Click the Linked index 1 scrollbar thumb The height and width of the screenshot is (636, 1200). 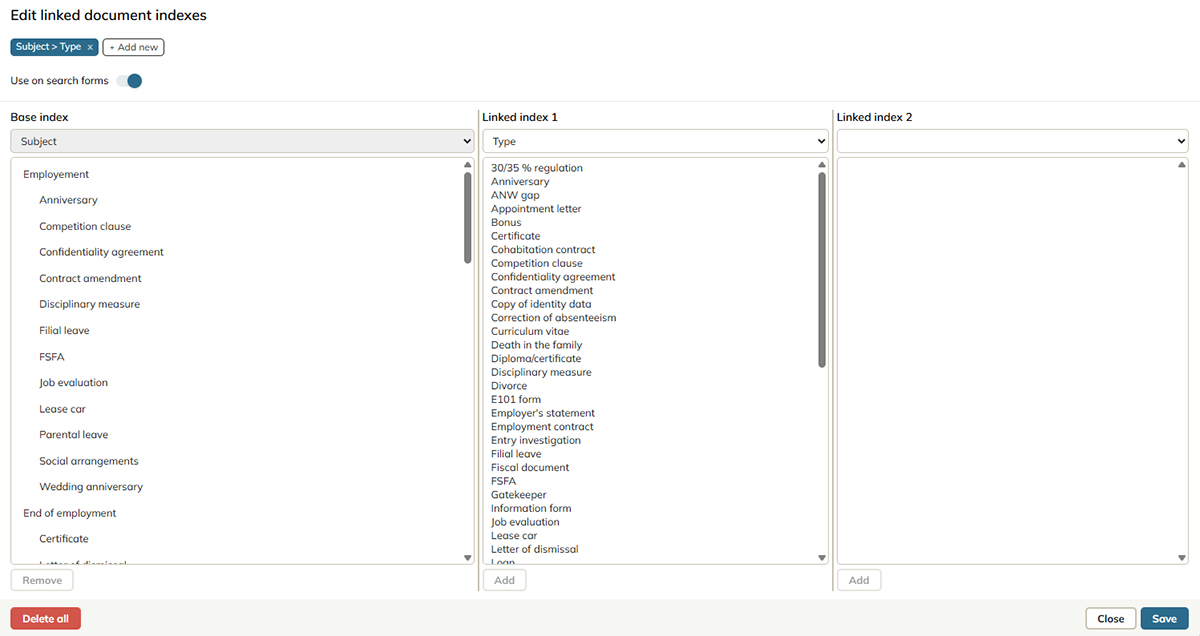tap(822, 269)
